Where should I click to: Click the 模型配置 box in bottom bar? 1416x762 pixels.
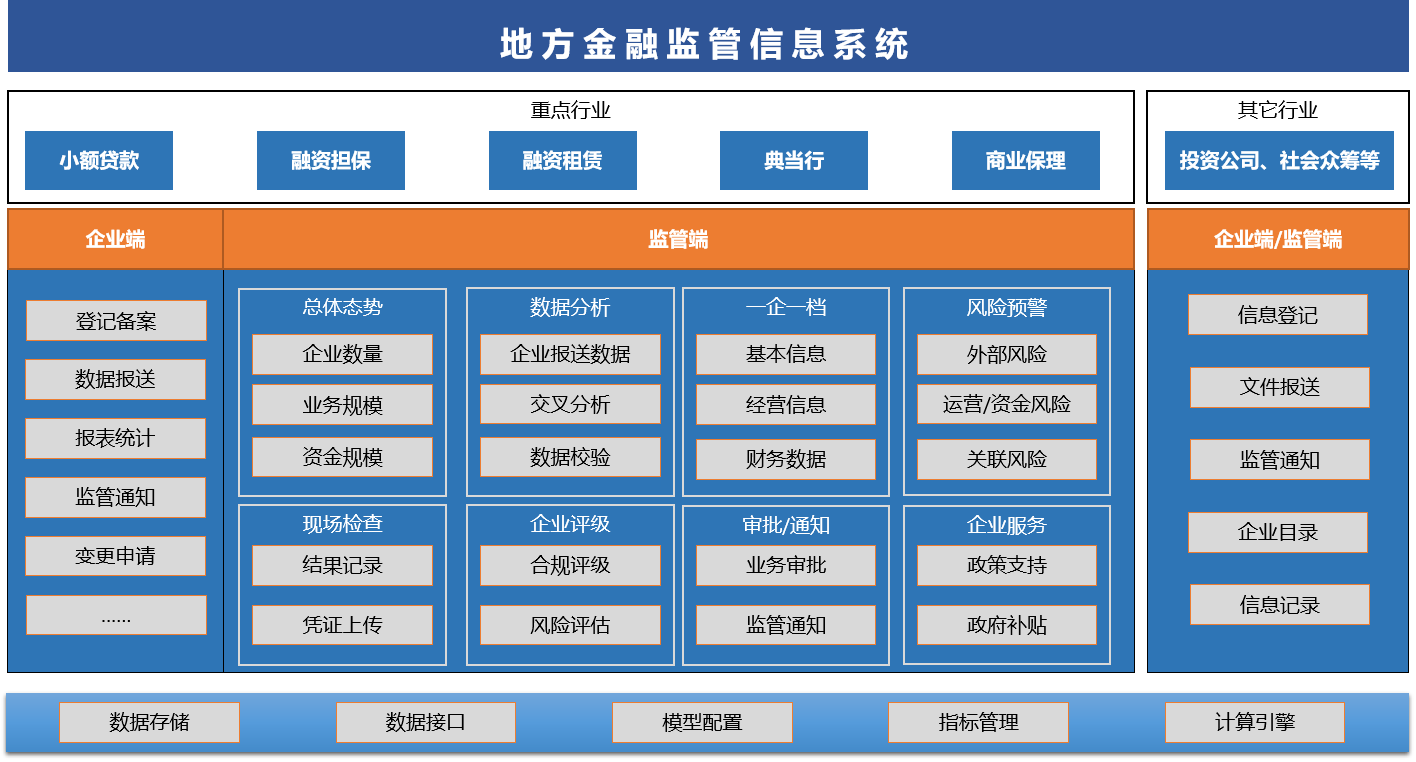[702, 722]
